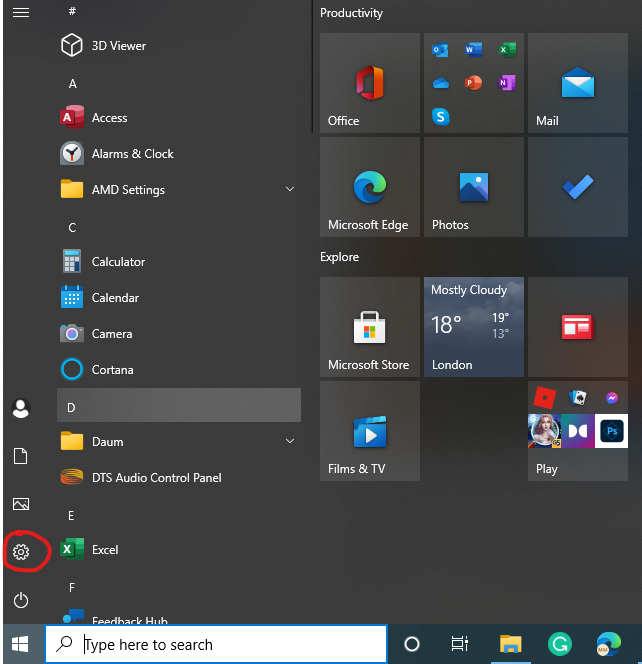Open Photoshop icon in the Play folder
The width and height of the screenshot is (642, 664).
click(611, 431)
